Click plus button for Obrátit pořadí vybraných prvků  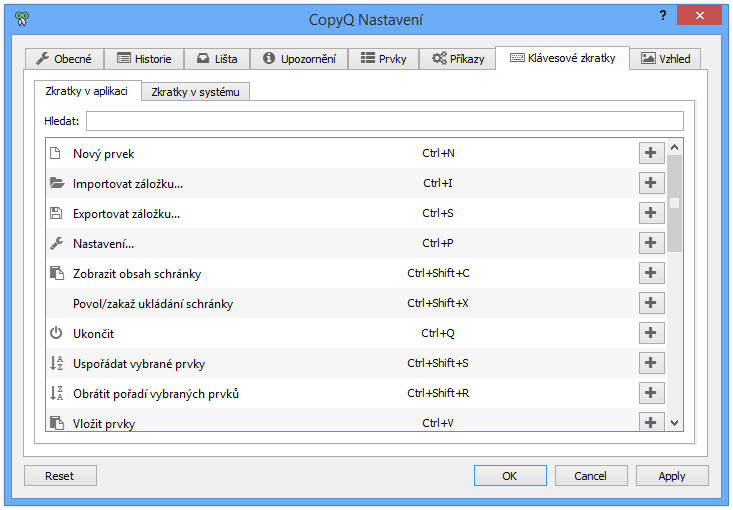pyautogui.click(x=651, y=393)
